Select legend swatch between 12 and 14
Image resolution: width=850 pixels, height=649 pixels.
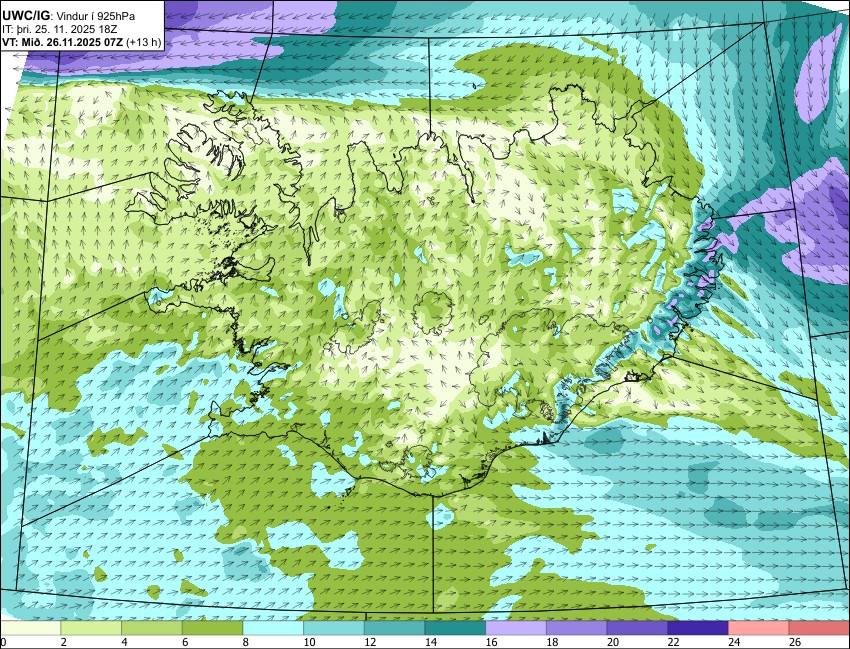395,628
